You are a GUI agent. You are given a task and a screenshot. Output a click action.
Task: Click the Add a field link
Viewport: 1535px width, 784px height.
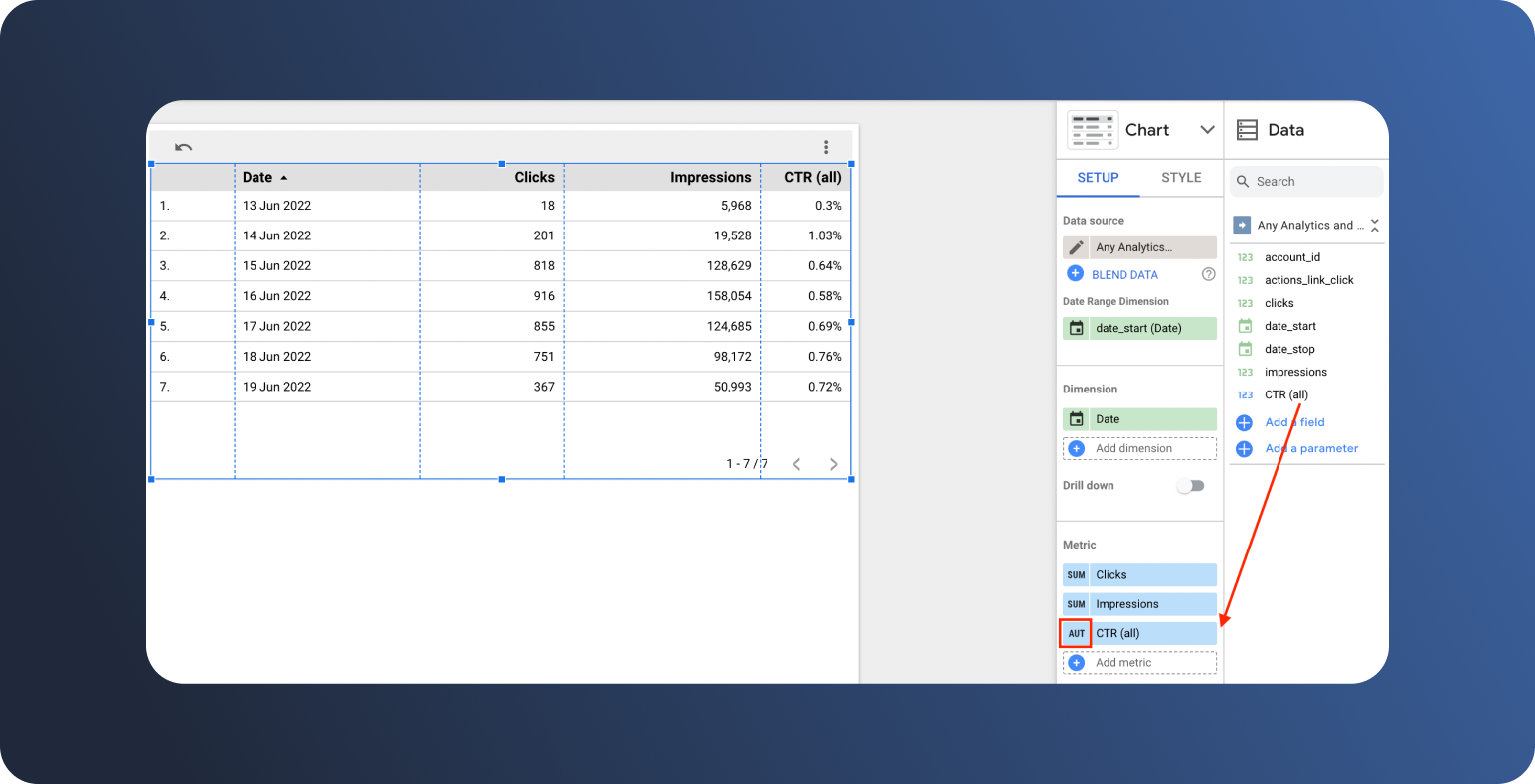tap(1293, 421)
